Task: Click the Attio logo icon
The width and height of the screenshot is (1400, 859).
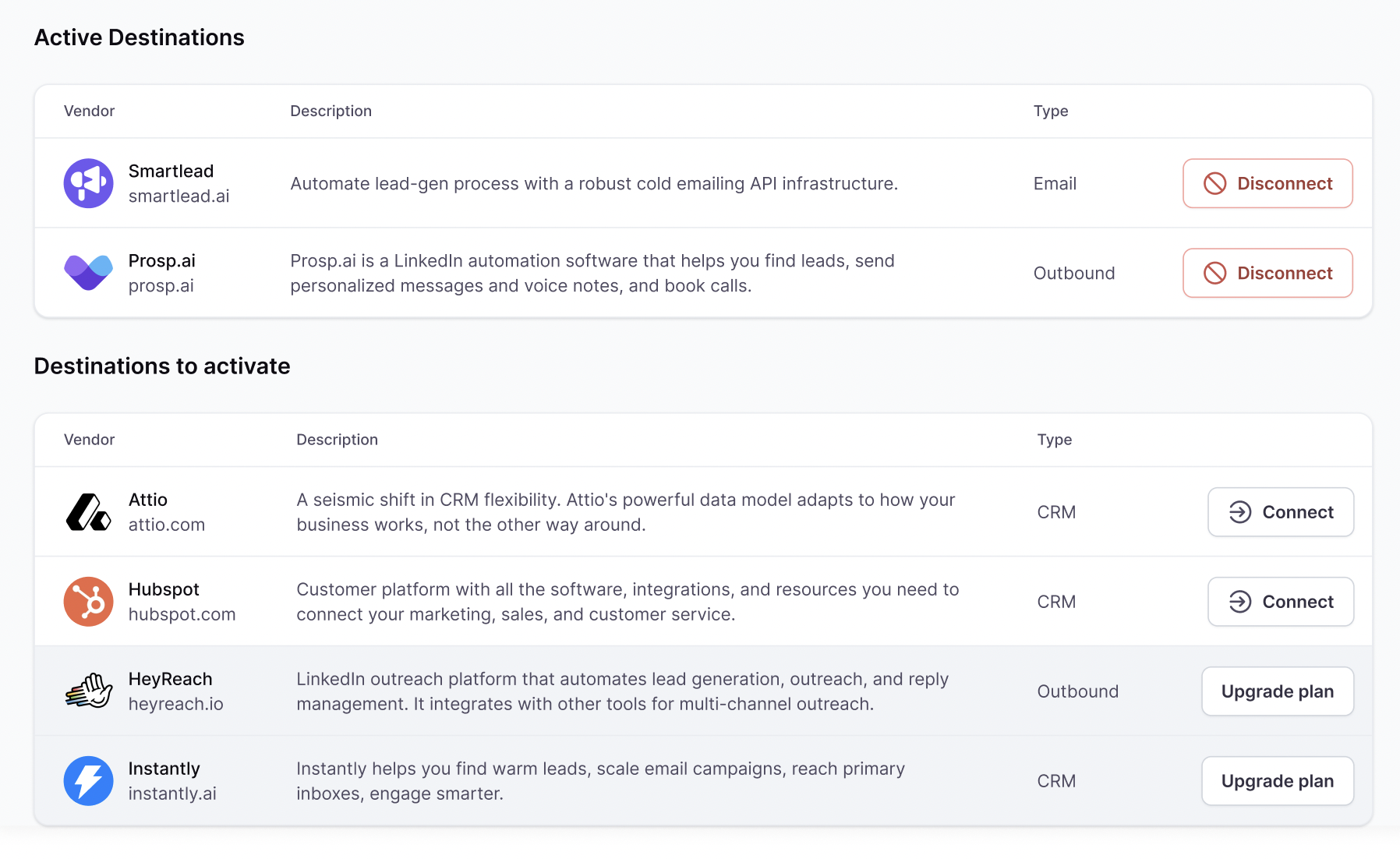Action: [88, 512]
